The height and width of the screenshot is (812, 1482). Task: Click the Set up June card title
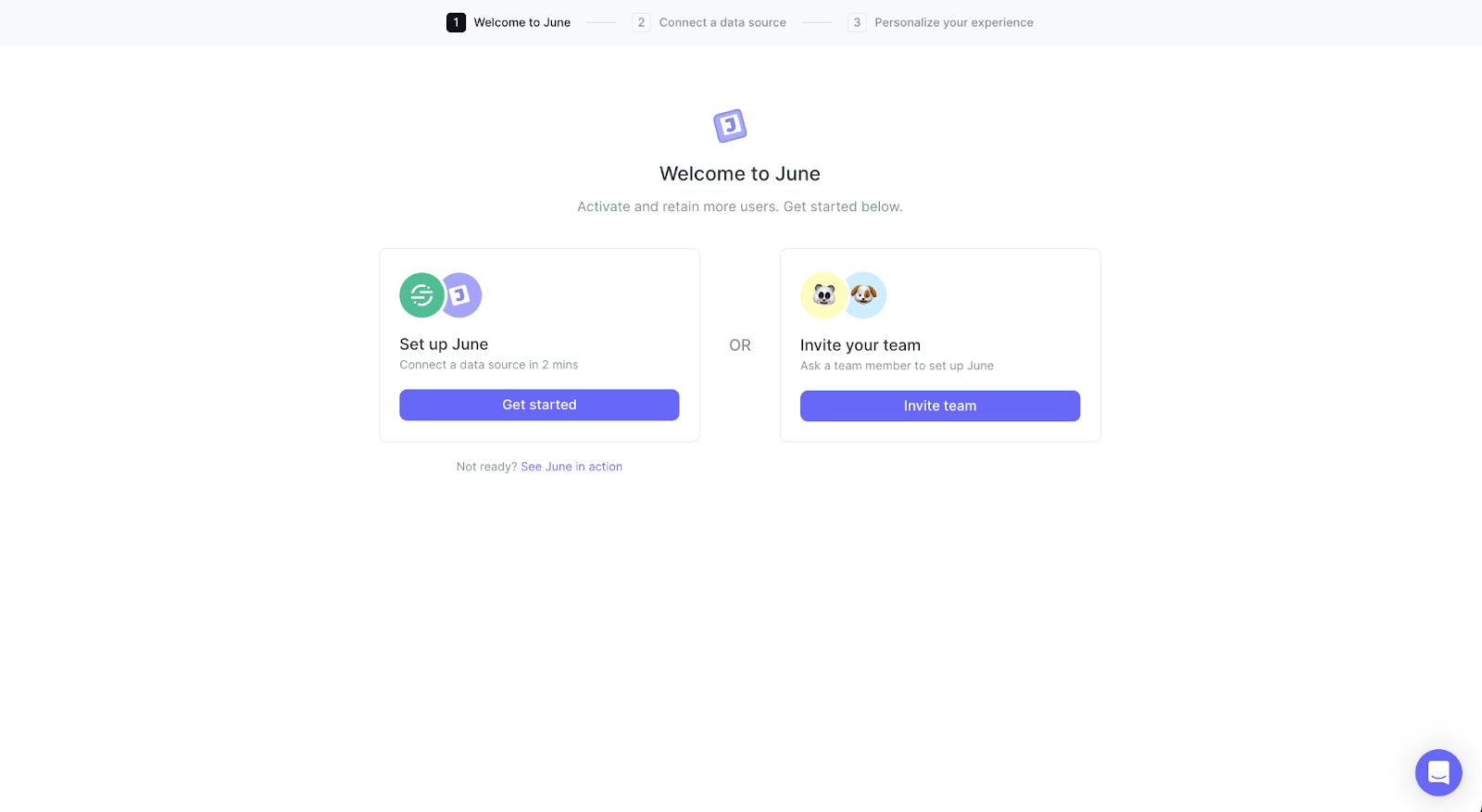[x=444, y=344]
